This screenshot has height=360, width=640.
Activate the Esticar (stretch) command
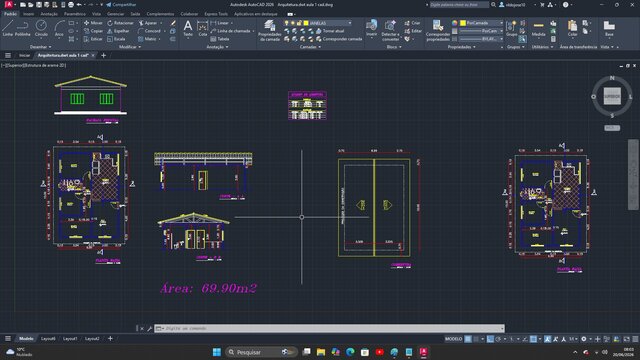click(x=93, y=39)
